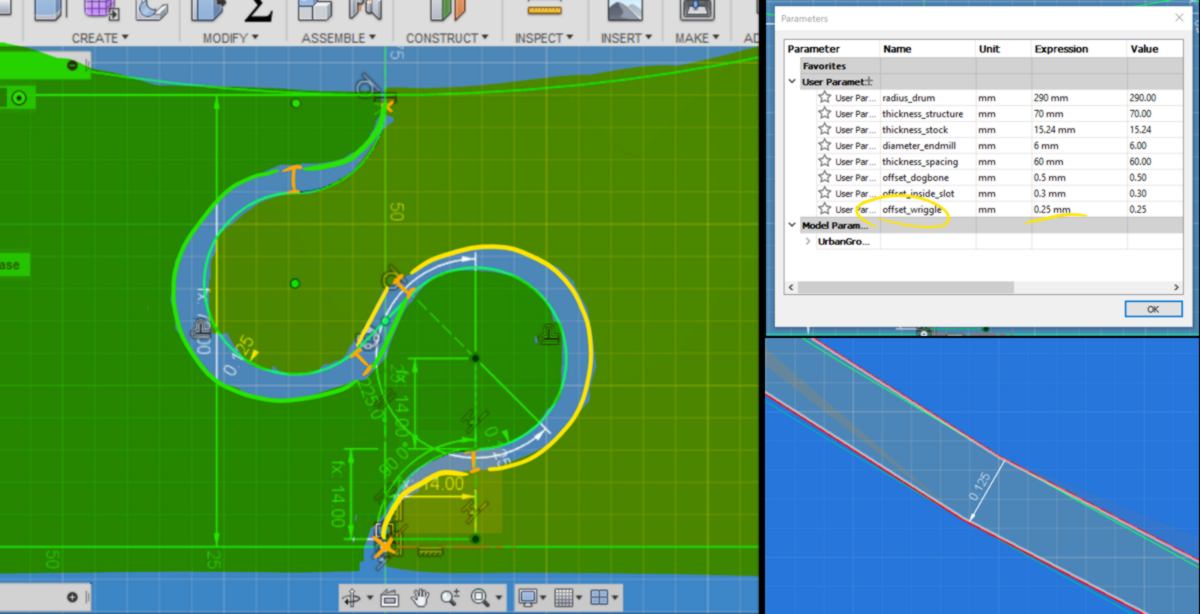
Task: Click the Viewports layout icon
Action: point(598,598)
